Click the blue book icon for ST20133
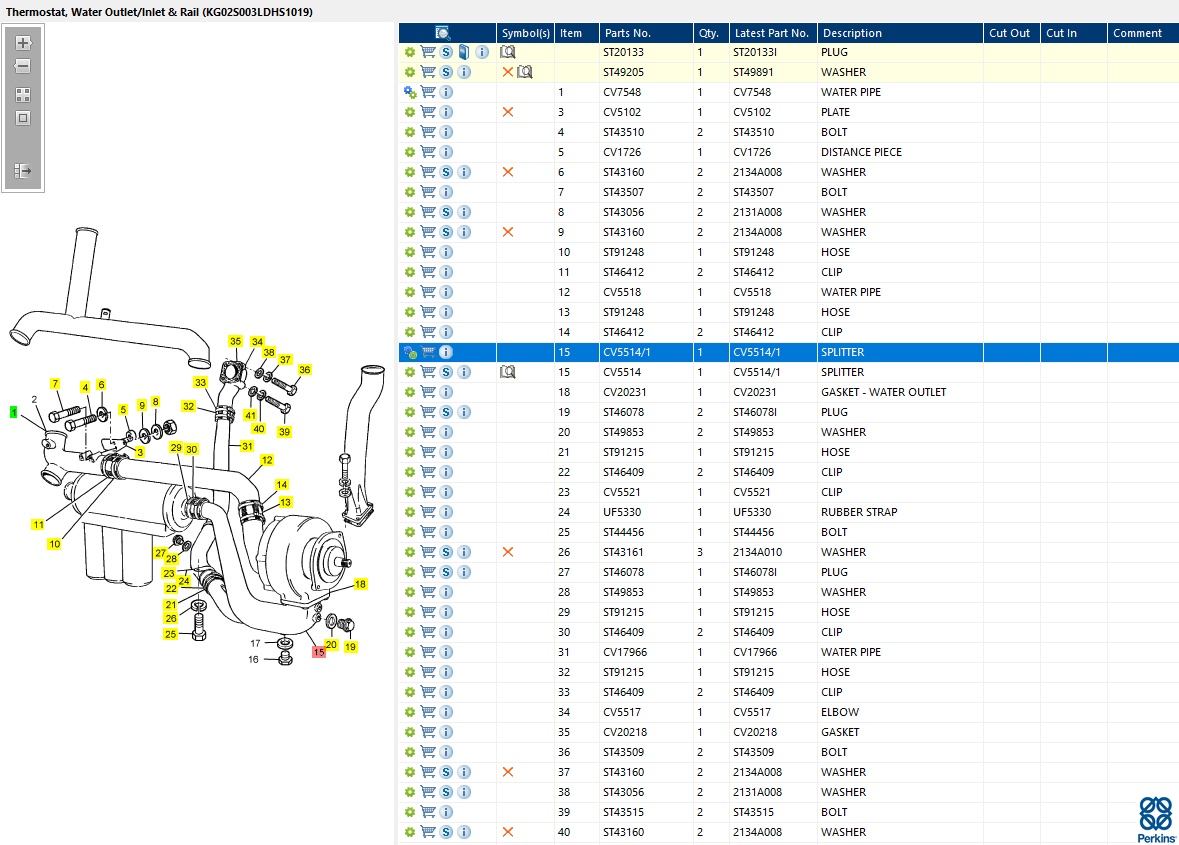The image size is (1179, 845). click(464, 52)
